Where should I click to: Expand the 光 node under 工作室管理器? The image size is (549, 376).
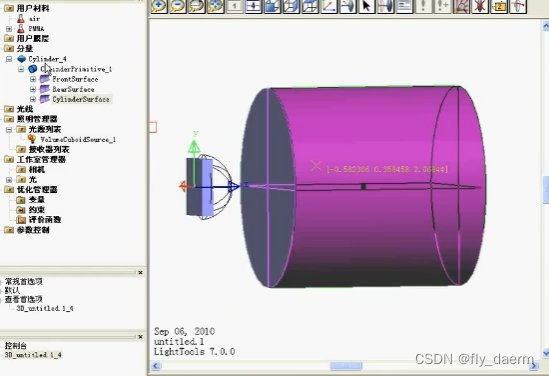(x=9, y=180)
